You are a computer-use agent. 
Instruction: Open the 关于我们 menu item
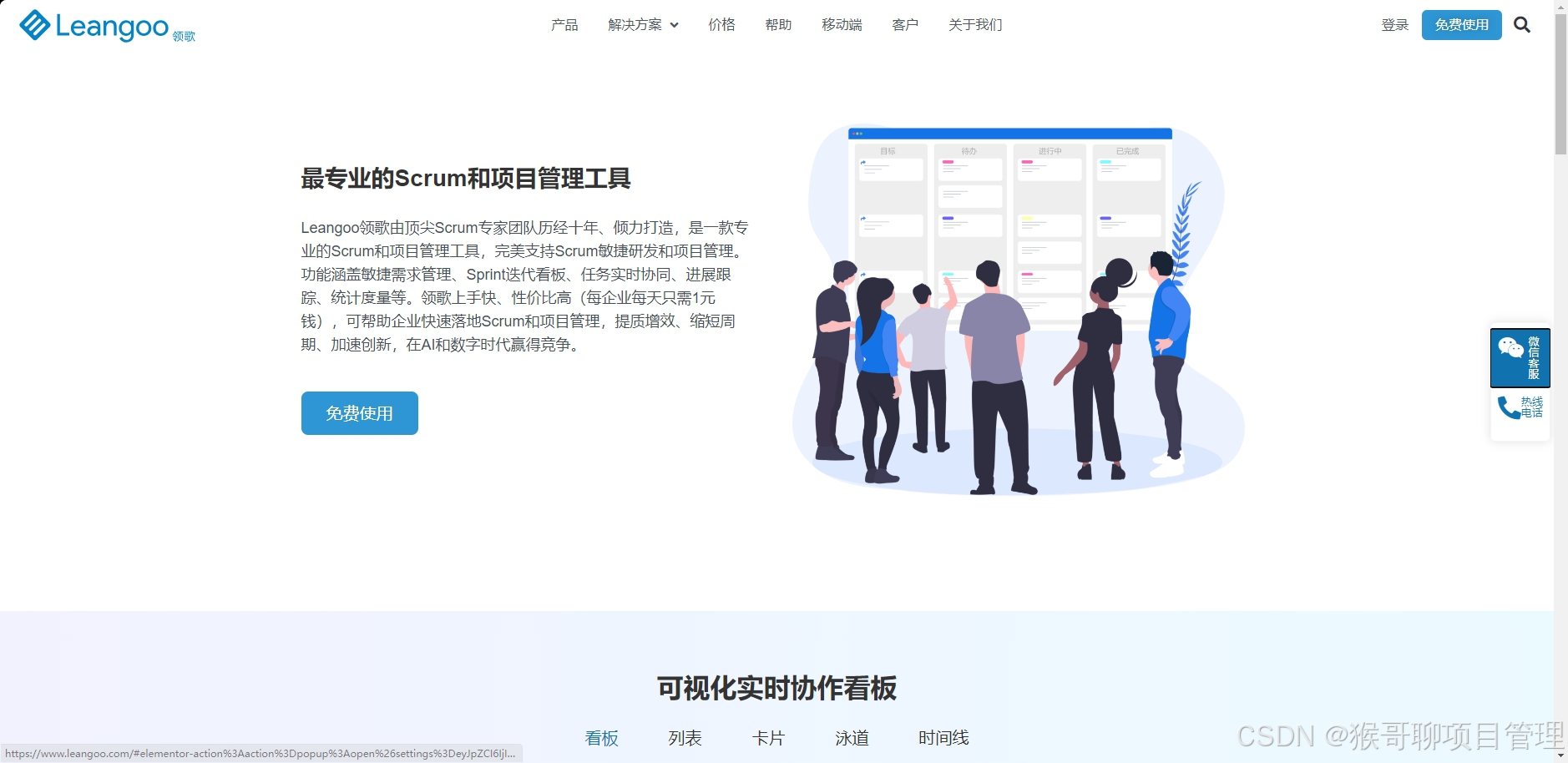coord(975,25)
